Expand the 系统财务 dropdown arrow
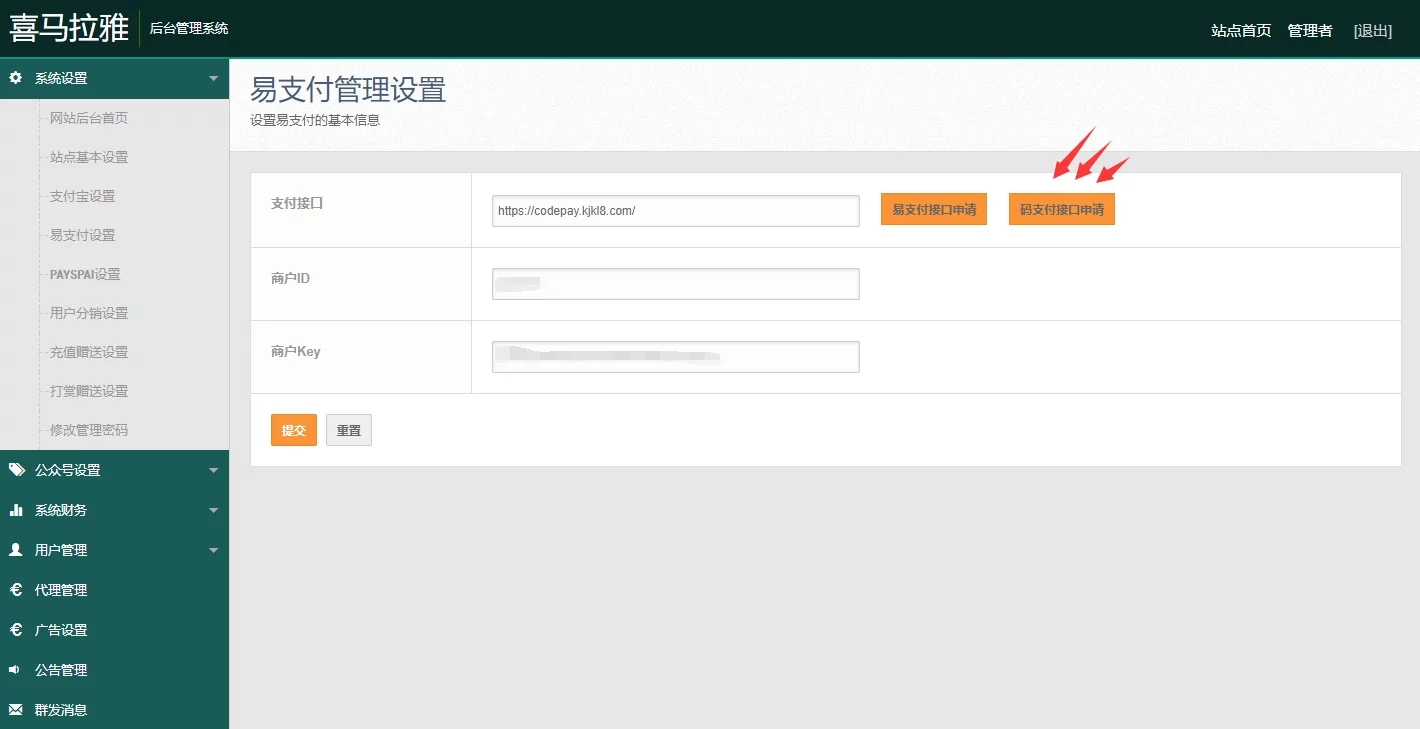 213,510
